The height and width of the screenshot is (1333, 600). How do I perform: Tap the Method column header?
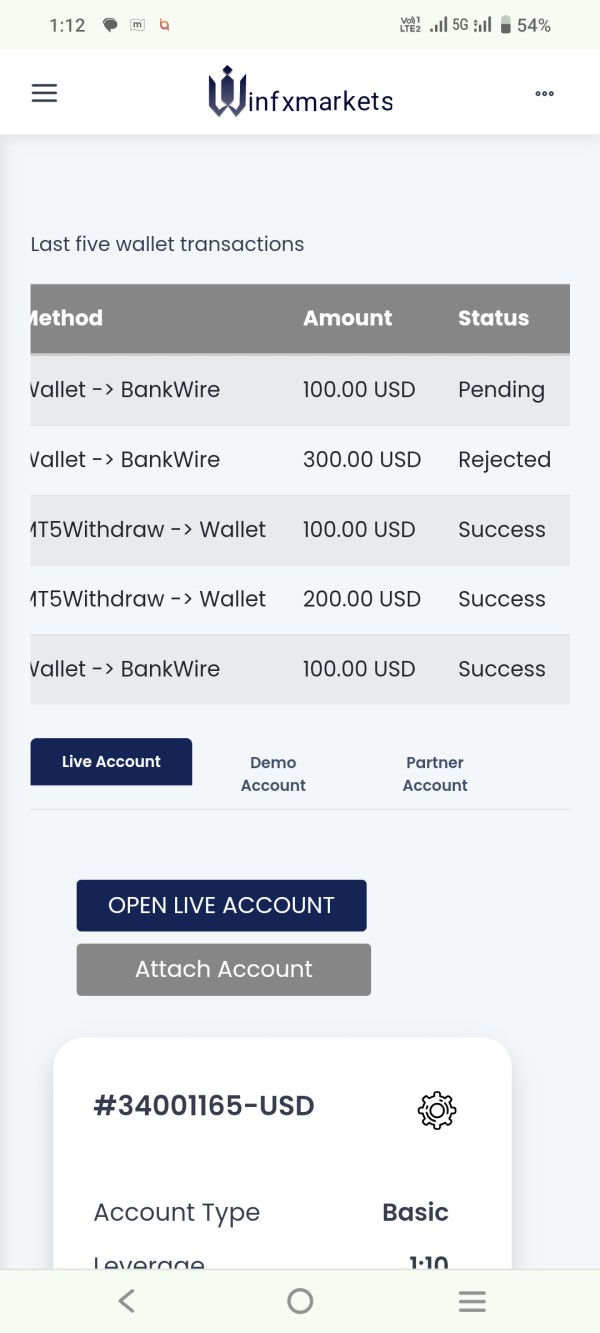tap(66, 318)
